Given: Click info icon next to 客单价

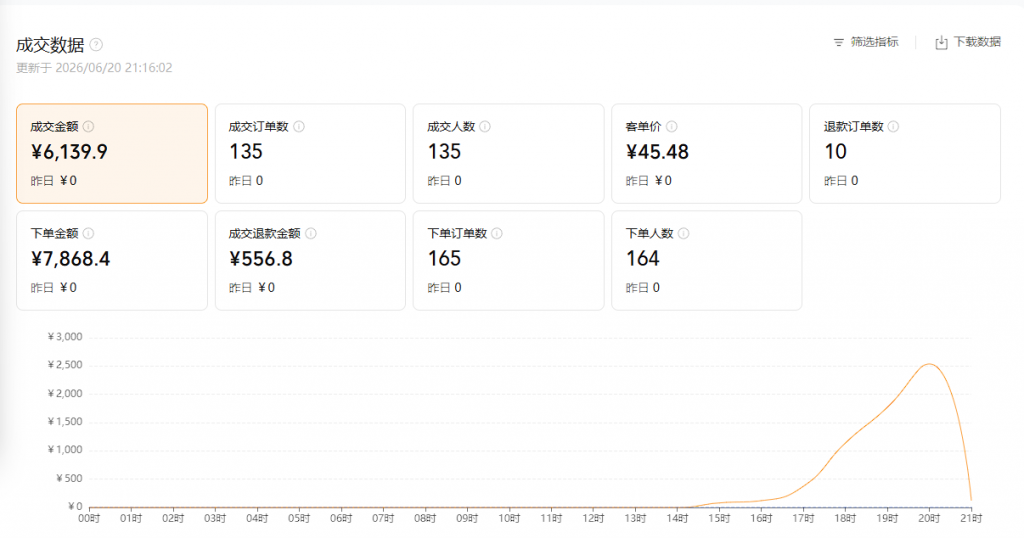Looking at the screenshot, I should 671,127.
